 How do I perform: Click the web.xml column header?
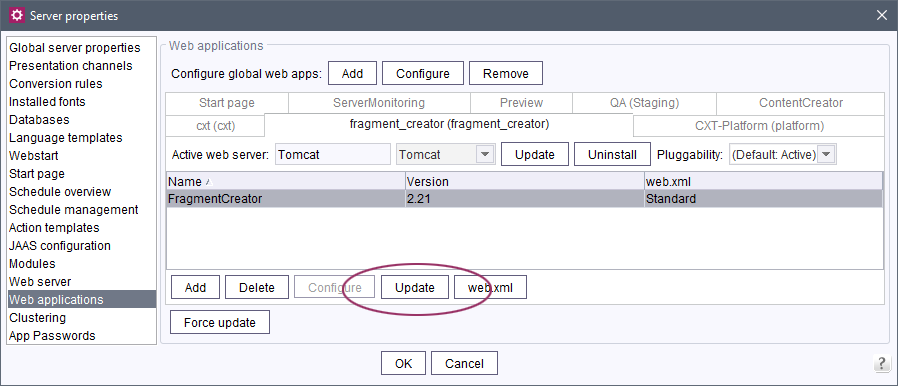(x=763, y=182)
